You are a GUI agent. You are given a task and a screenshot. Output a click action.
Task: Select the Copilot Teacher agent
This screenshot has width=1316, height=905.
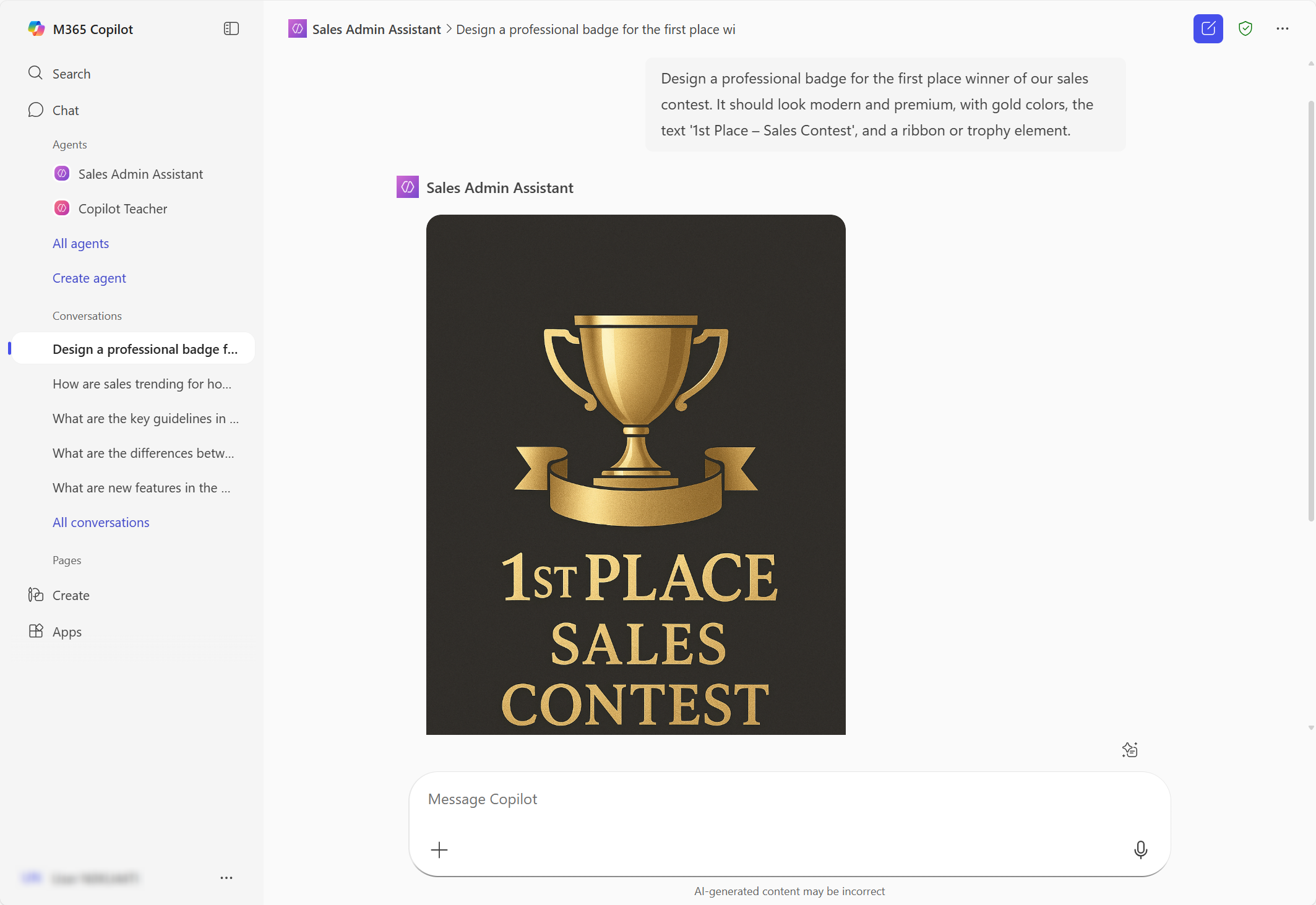[123, 209]
